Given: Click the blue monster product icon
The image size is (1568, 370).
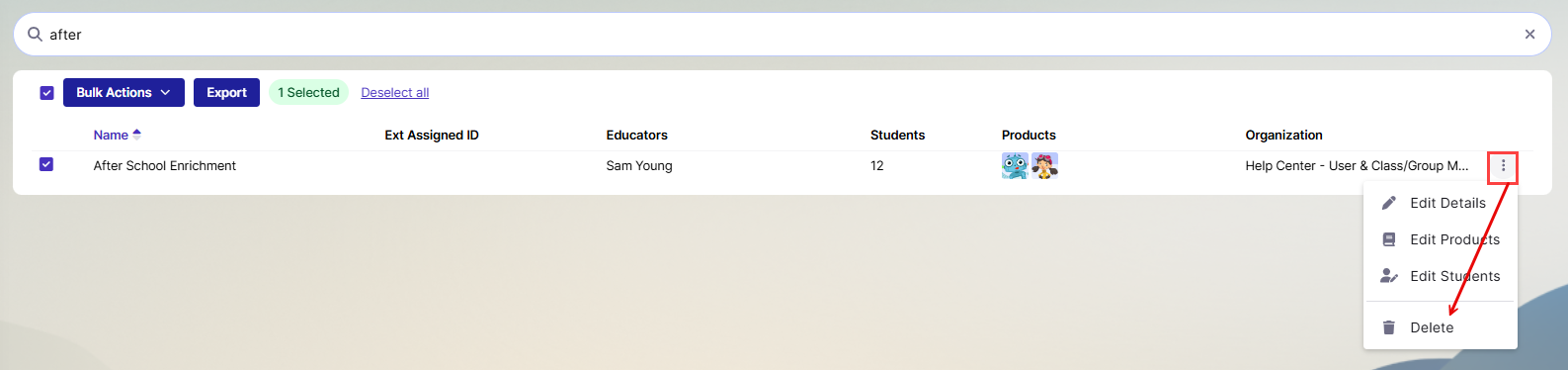Looking at the screenshot, I should click(1015, 165).
